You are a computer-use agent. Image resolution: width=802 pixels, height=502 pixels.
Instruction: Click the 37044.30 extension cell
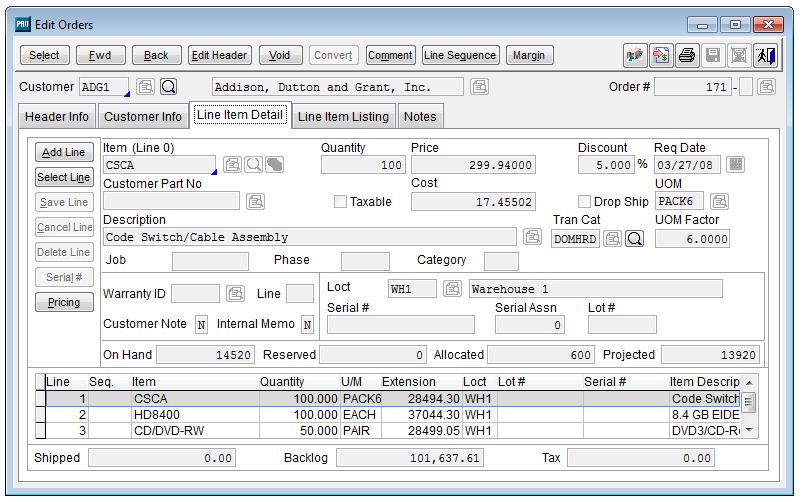[x=421, y=414]
